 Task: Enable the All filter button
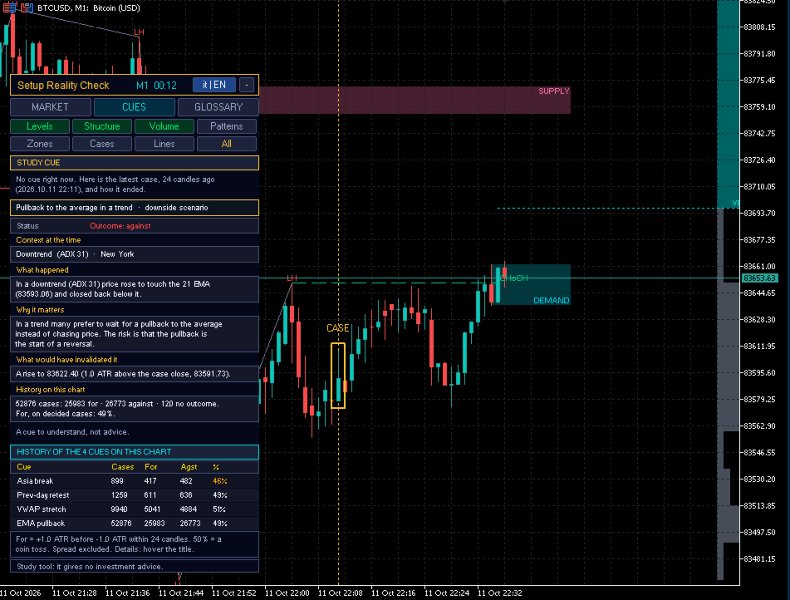pos(227,144)
